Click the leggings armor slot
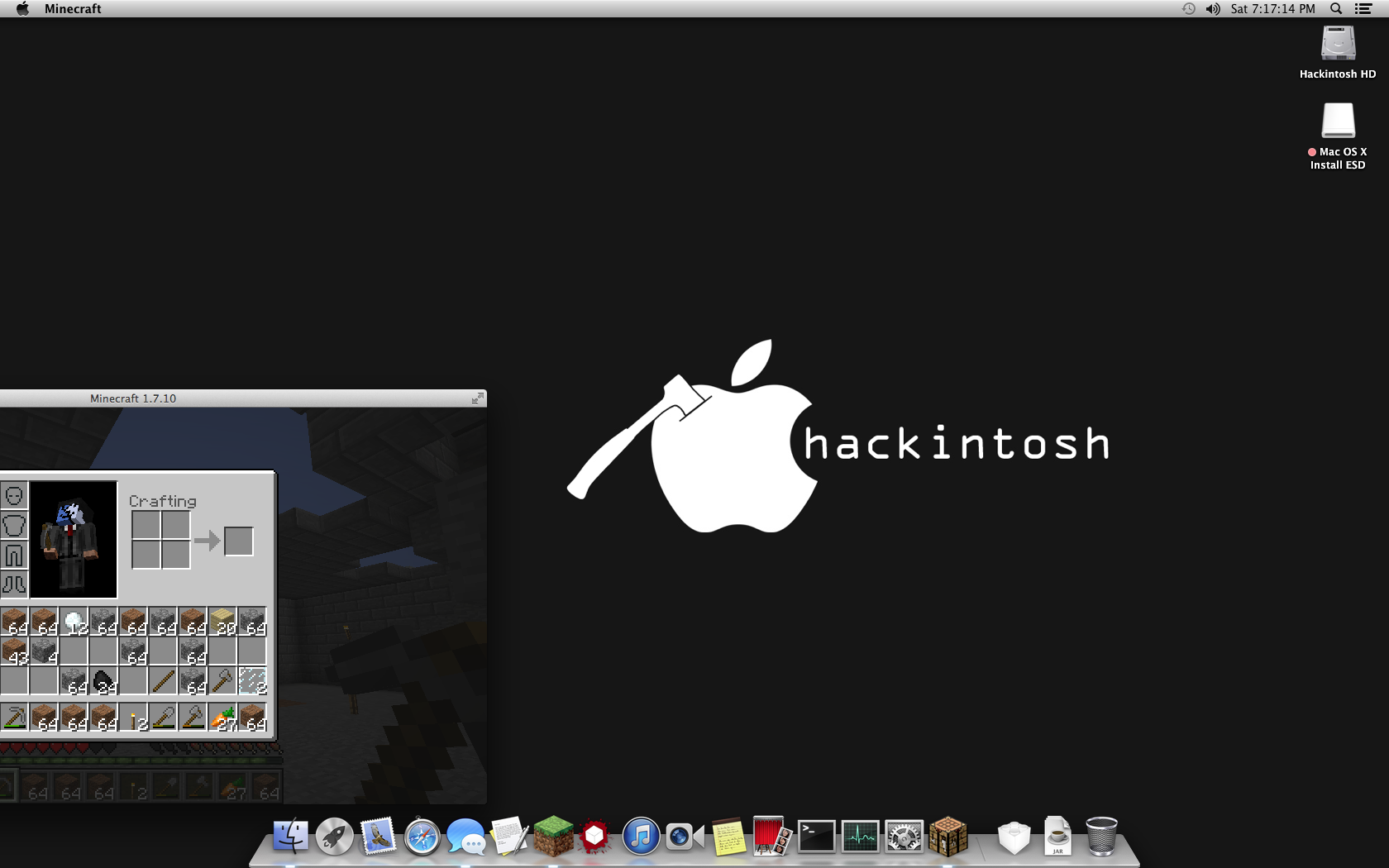The width and height of the screenshot is (1389, 868). click(x=14, y=555)
